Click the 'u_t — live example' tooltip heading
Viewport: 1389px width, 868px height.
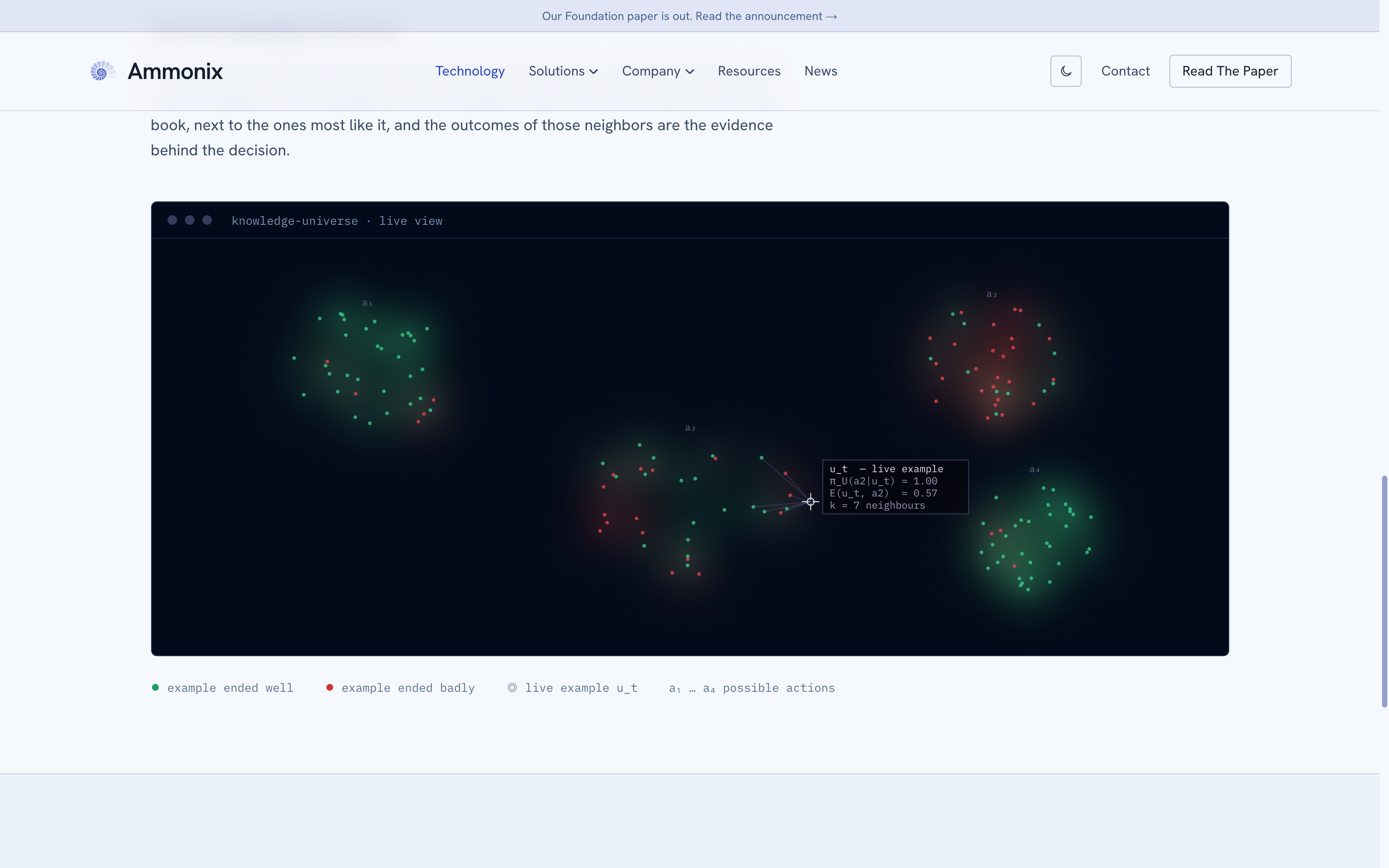pos(886,469)
